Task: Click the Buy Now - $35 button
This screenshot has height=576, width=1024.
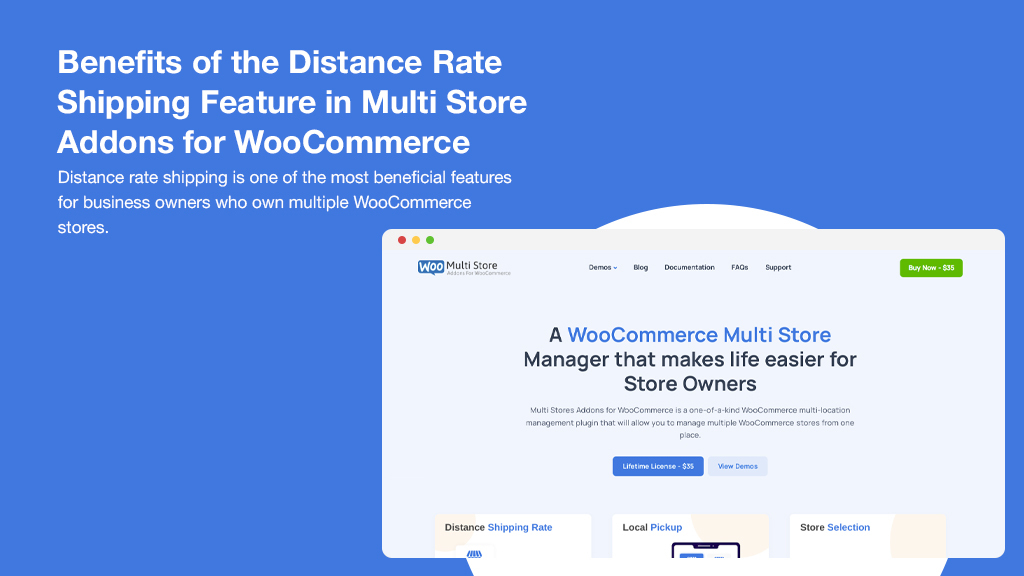Action: pyautogui.click(x=931, y=268)
